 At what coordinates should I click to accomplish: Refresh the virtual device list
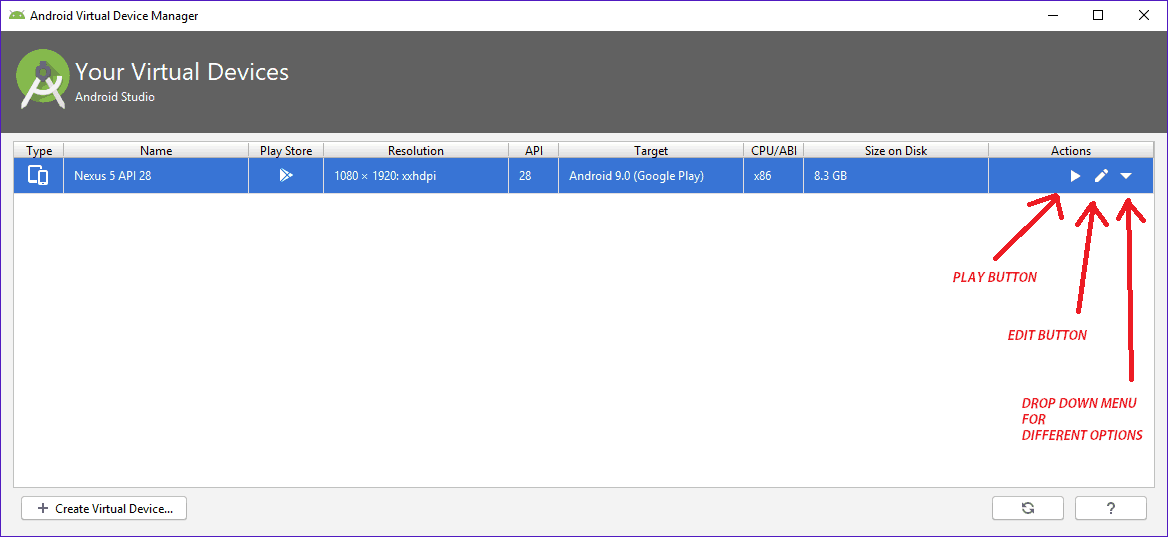(1028, 509)
